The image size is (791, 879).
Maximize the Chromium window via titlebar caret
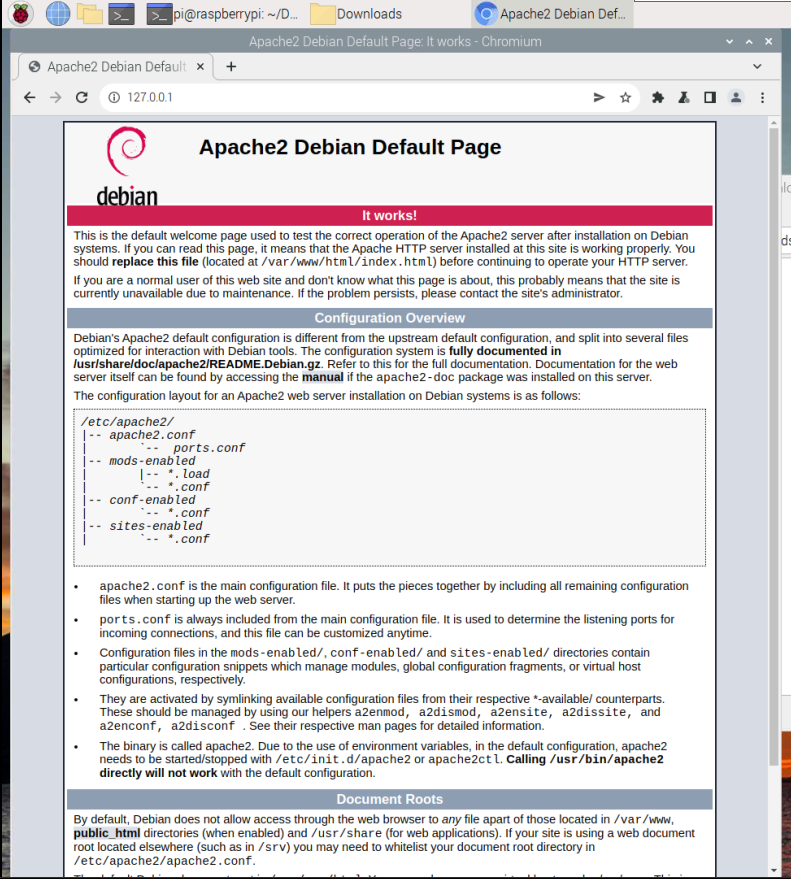(x=749, y=41)
